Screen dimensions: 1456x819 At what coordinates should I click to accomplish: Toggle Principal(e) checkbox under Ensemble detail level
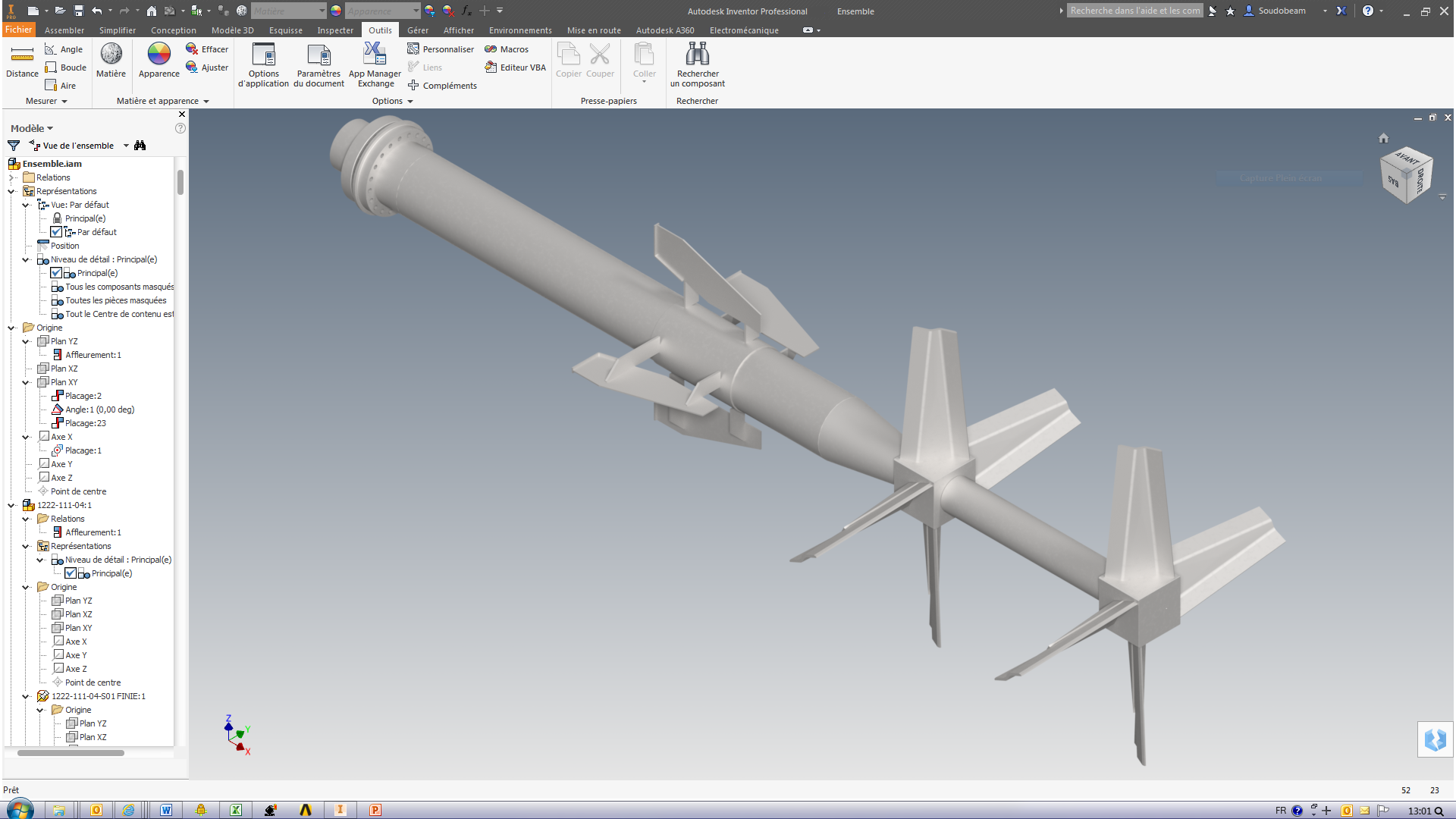click(x=56, y=273)
